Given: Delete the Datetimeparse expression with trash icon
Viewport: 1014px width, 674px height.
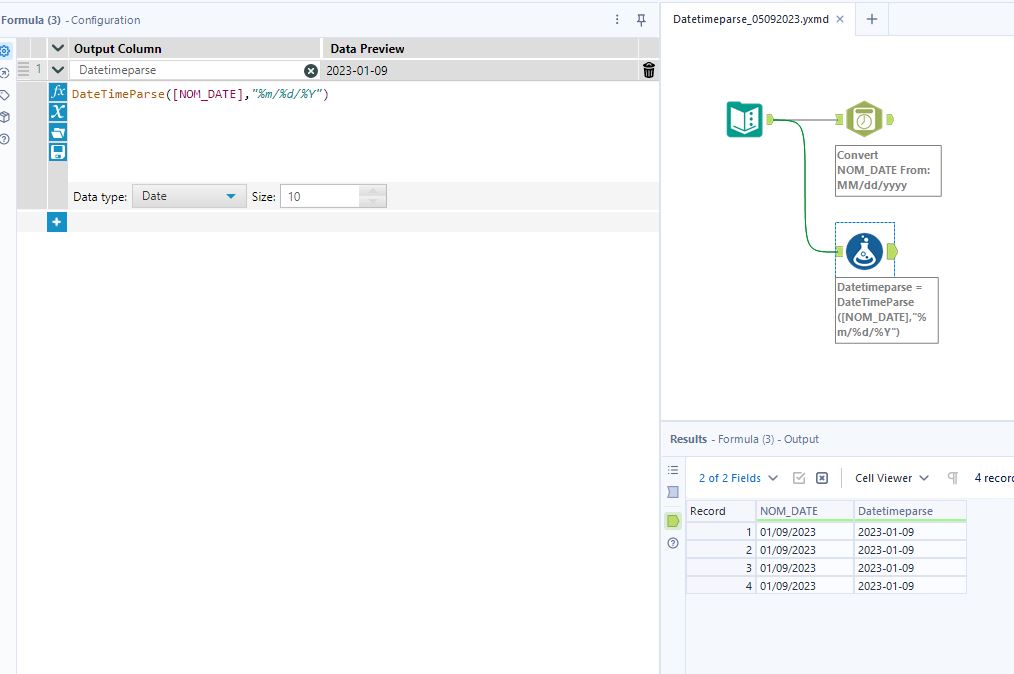Looking at the screenshot, I should 649,70.
